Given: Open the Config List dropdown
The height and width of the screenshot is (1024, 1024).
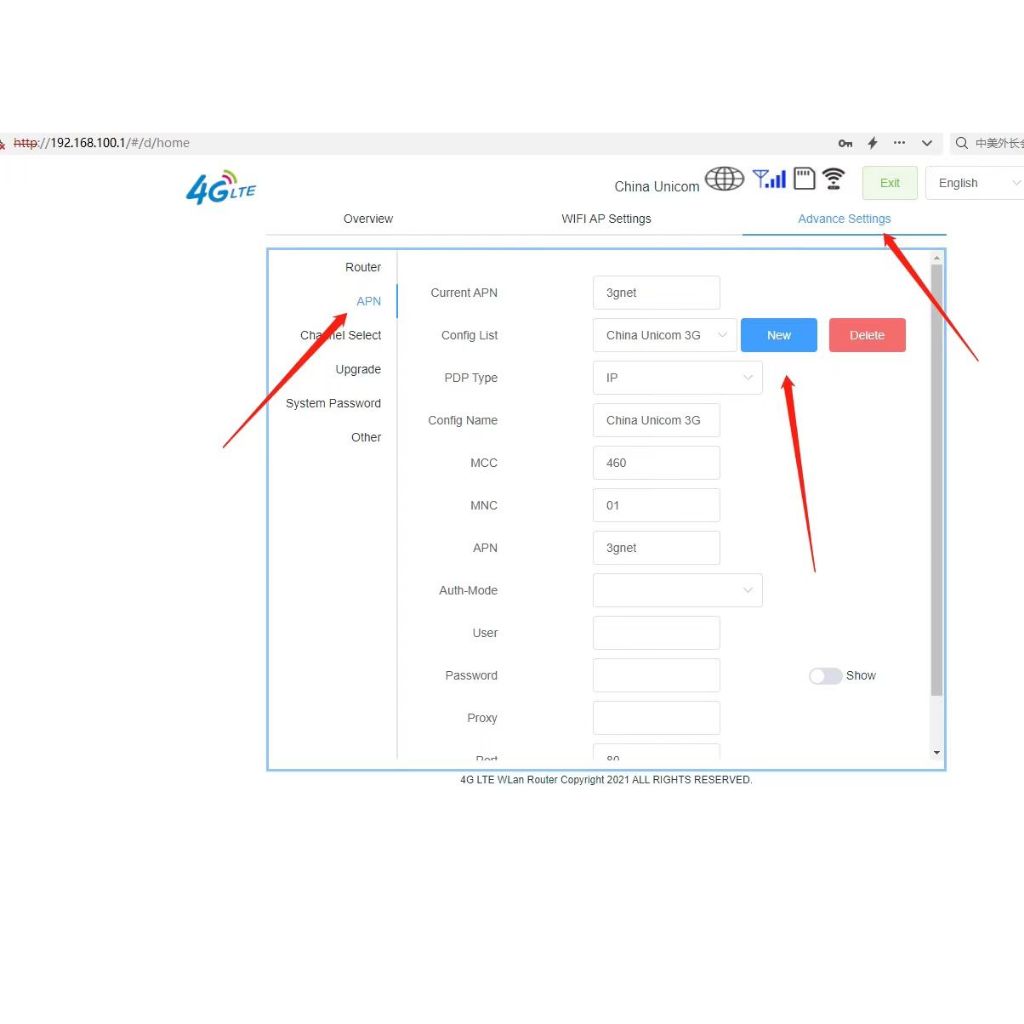Looking at the screenshot, I should (x=665, y=335).
